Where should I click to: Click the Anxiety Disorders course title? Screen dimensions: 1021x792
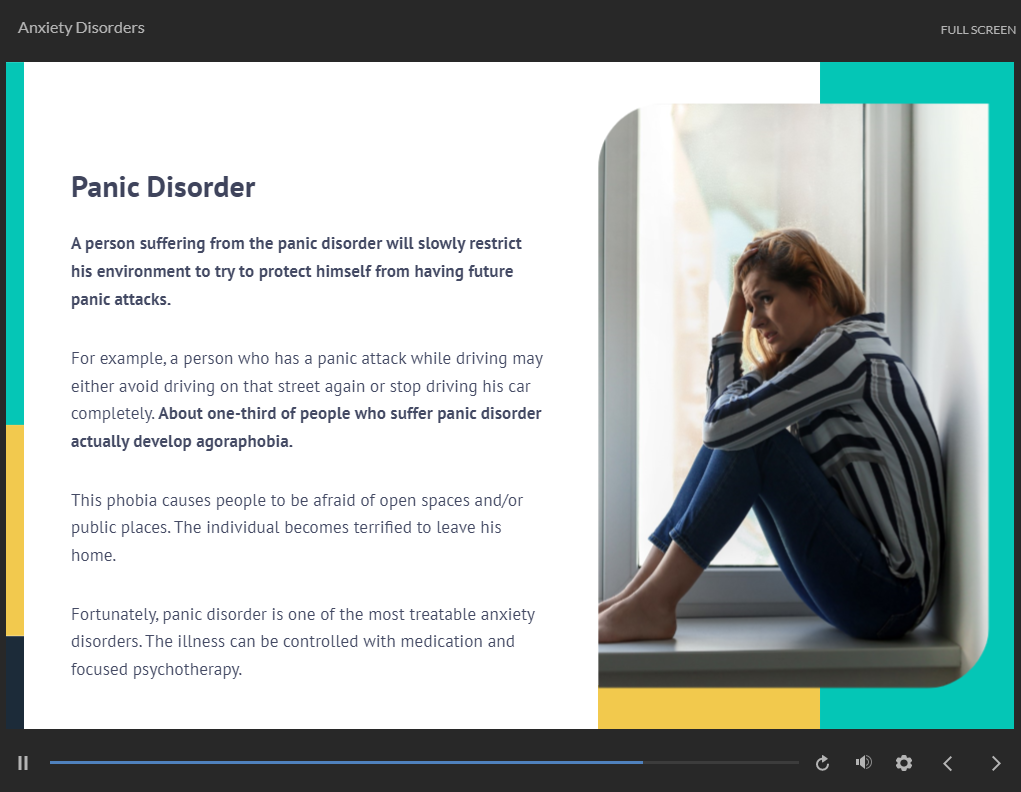(x=81, y=28)
